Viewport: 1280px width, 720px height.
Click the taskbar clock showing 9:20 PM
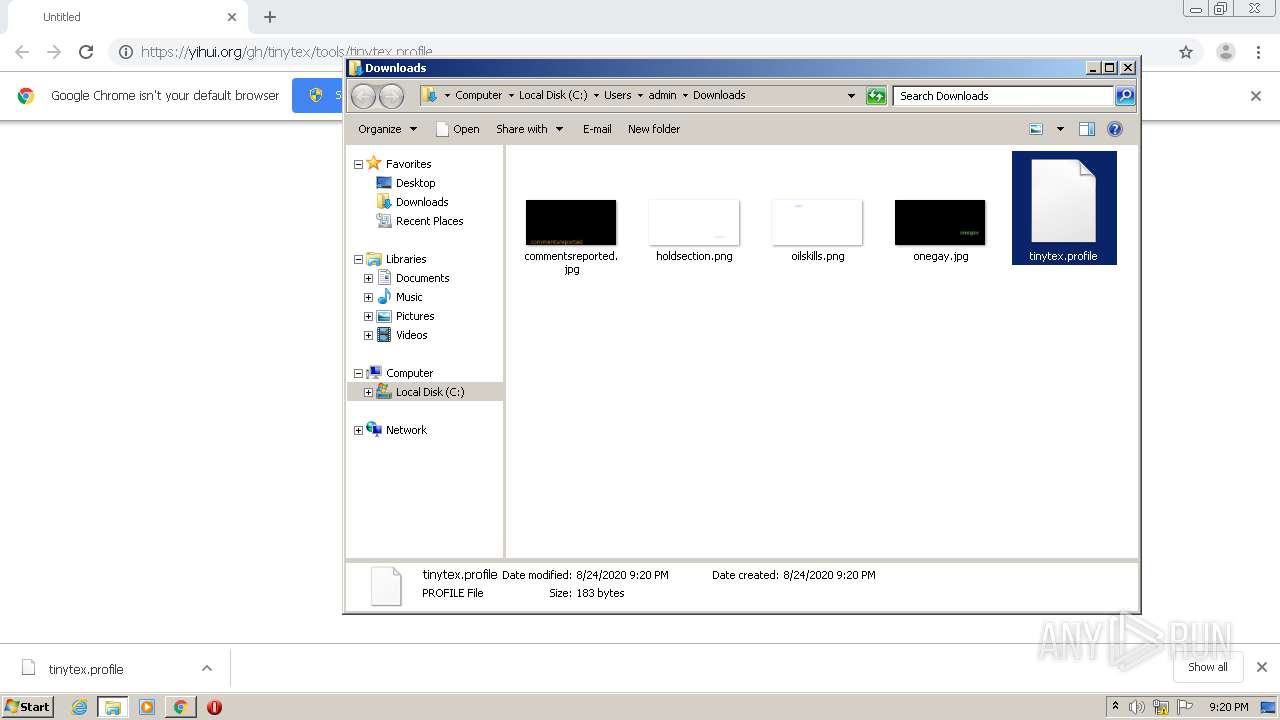click(1228, 707)
